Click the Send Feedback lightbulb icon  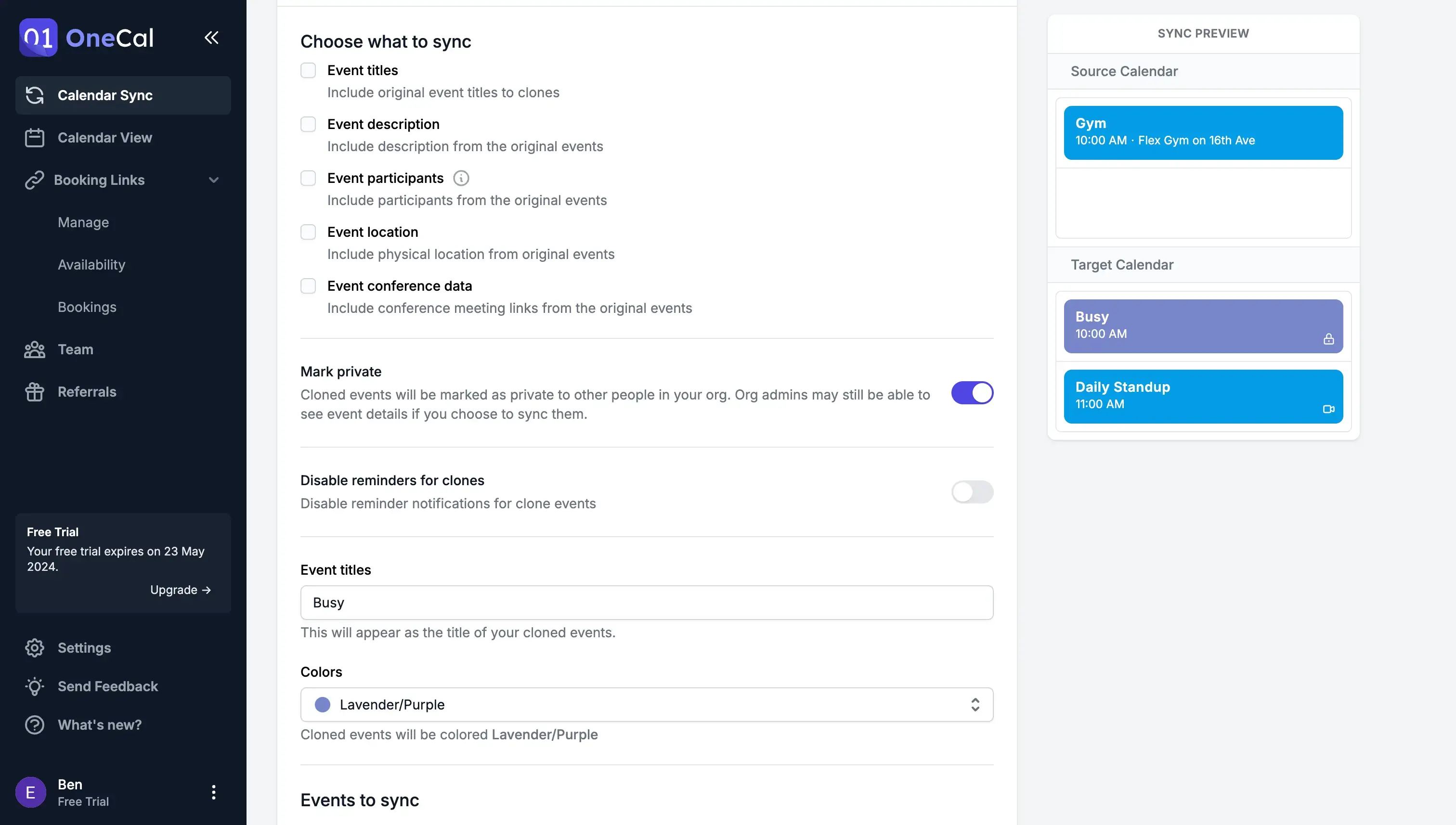point(33,686)
